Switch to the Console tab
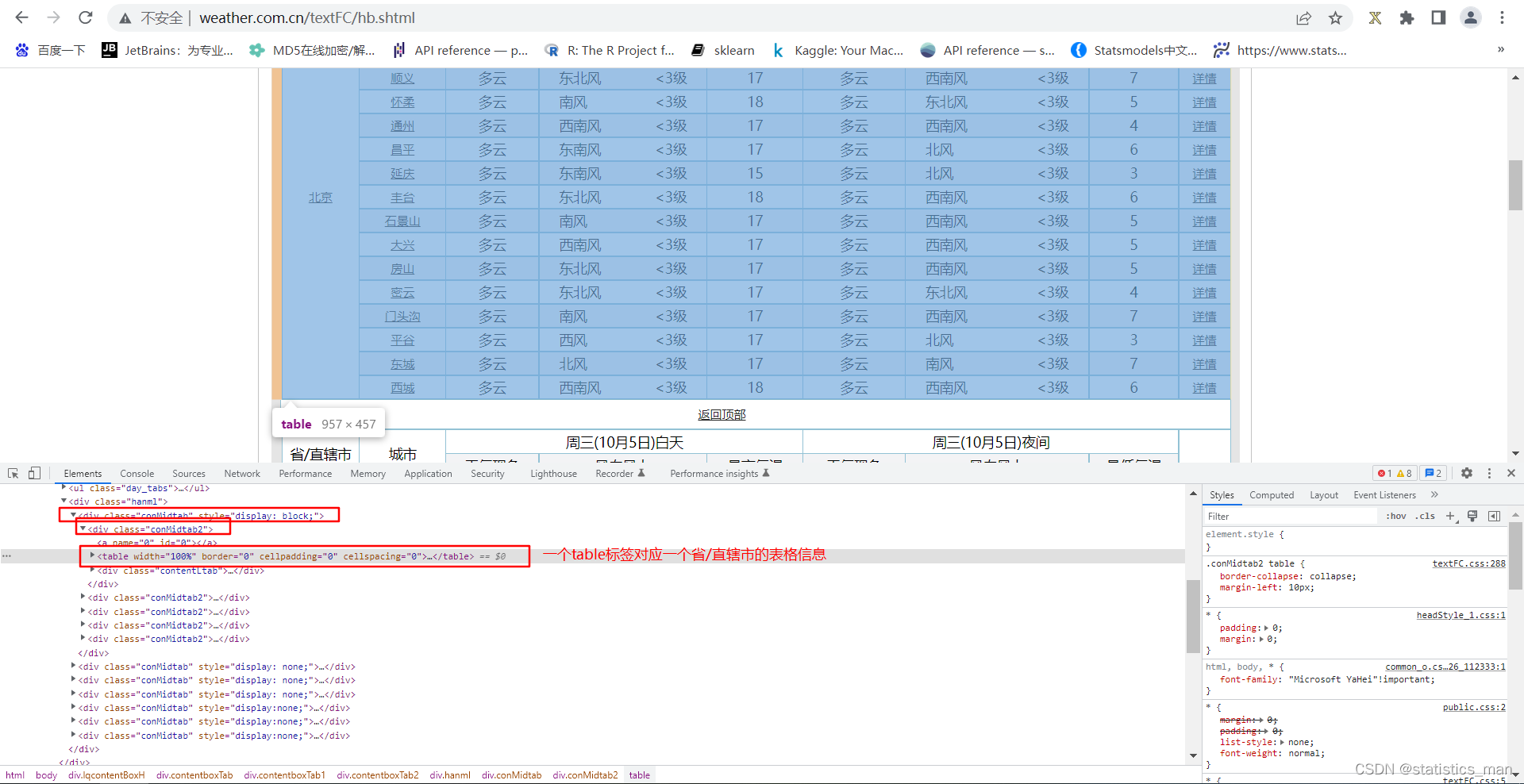The width and height of the screenshot is (1524, 784). [137, 473]
